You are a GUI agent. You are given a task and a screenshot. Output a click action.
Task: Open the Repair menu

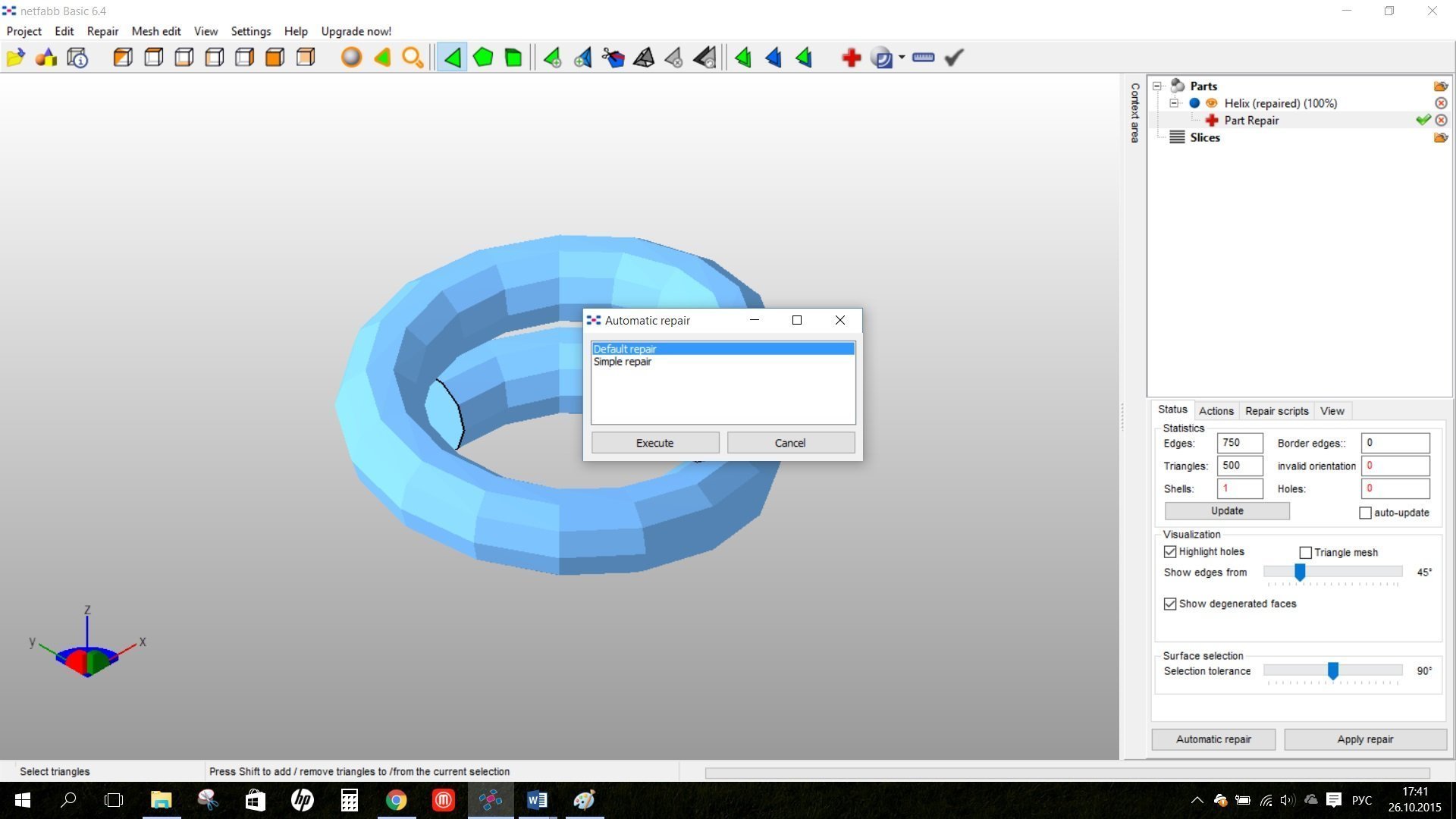point(102,31)
